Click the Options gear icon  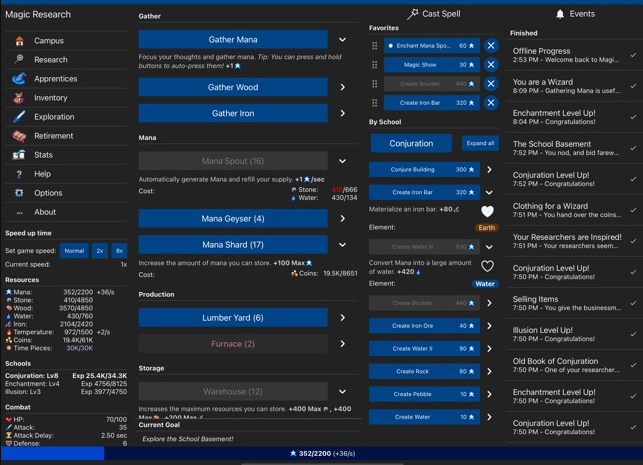click(19, 193)
